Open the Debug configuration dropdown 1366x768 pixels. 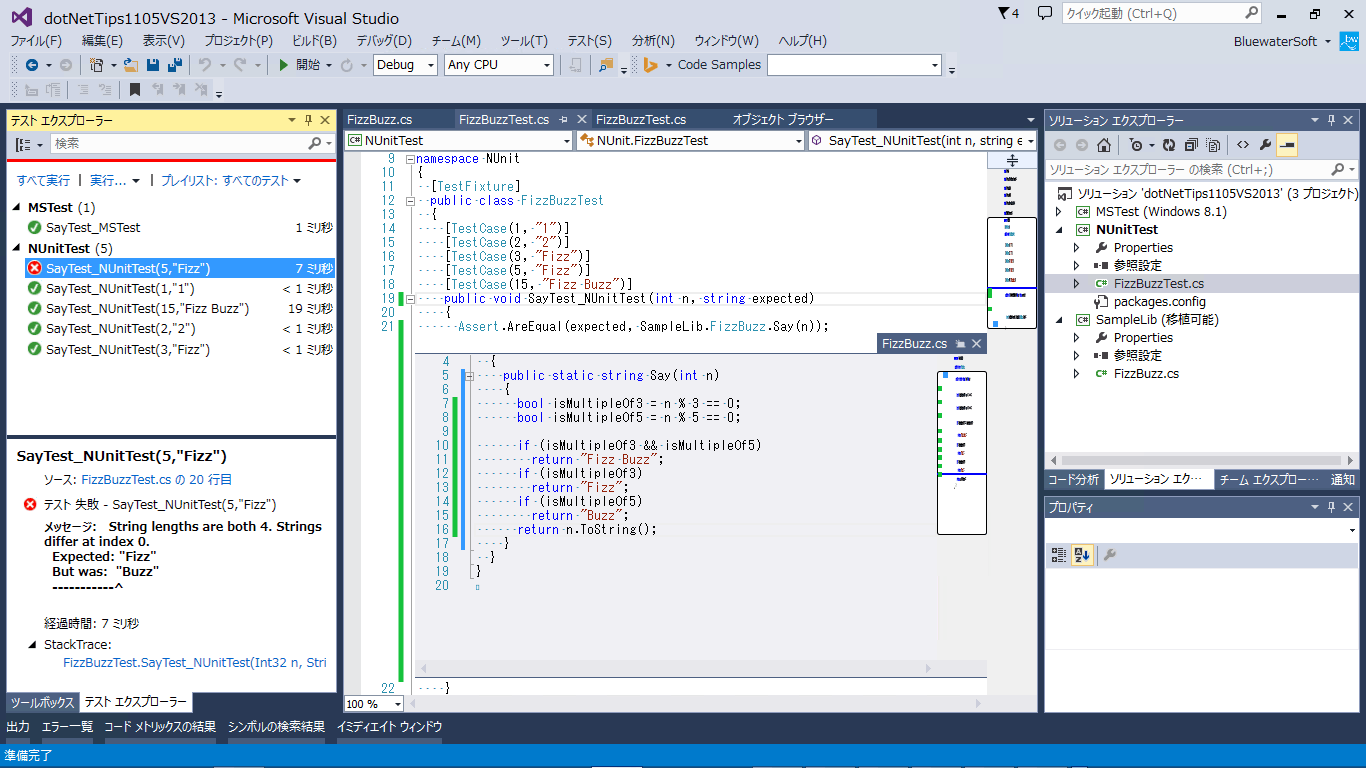click(431, 65)
